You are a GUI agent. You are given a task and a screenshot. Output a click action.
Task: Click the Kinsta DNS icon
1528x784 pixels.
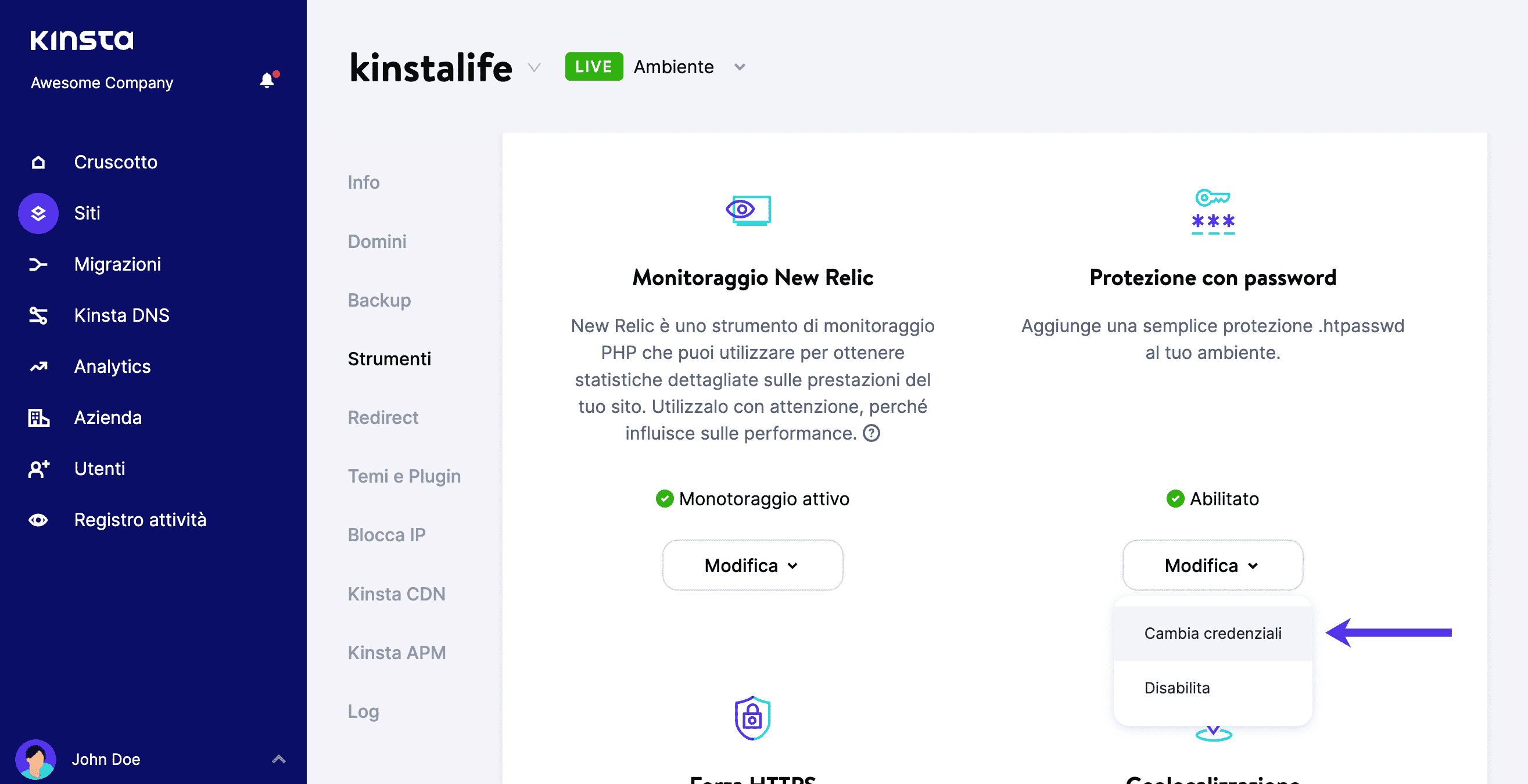click(38, 315)
